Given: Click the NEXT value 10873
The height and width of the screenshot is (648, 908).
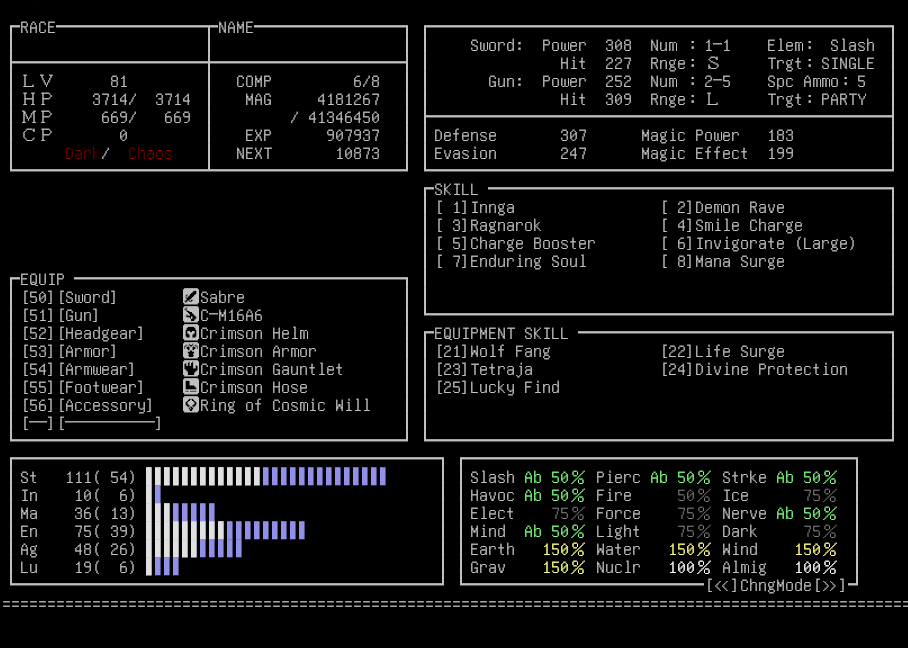Looking at the screenshot, I should [x=357, y=153].
